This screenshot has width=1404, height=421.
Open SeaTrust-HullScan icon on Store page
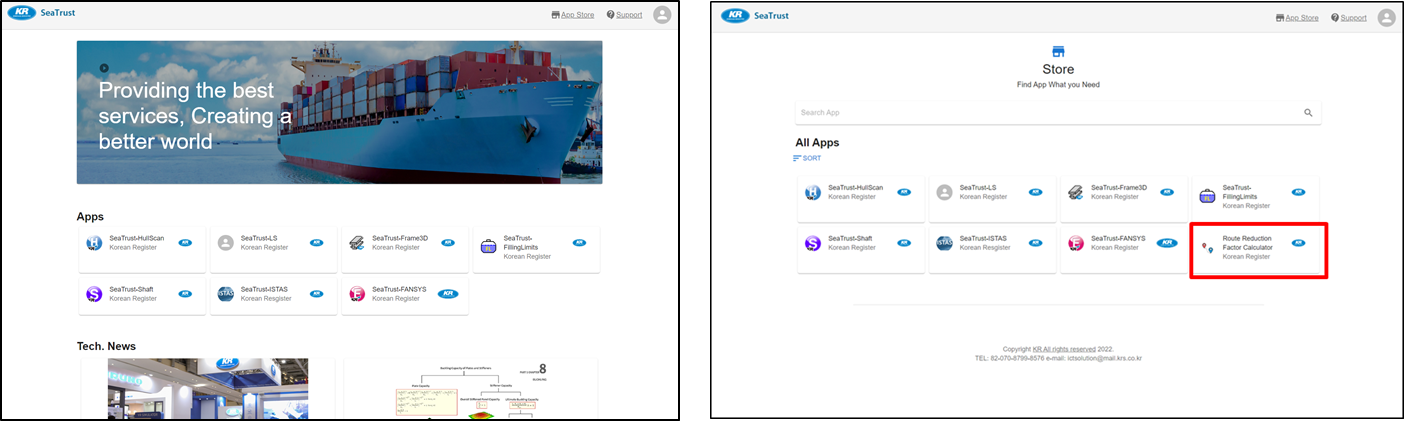pos(813,192)
